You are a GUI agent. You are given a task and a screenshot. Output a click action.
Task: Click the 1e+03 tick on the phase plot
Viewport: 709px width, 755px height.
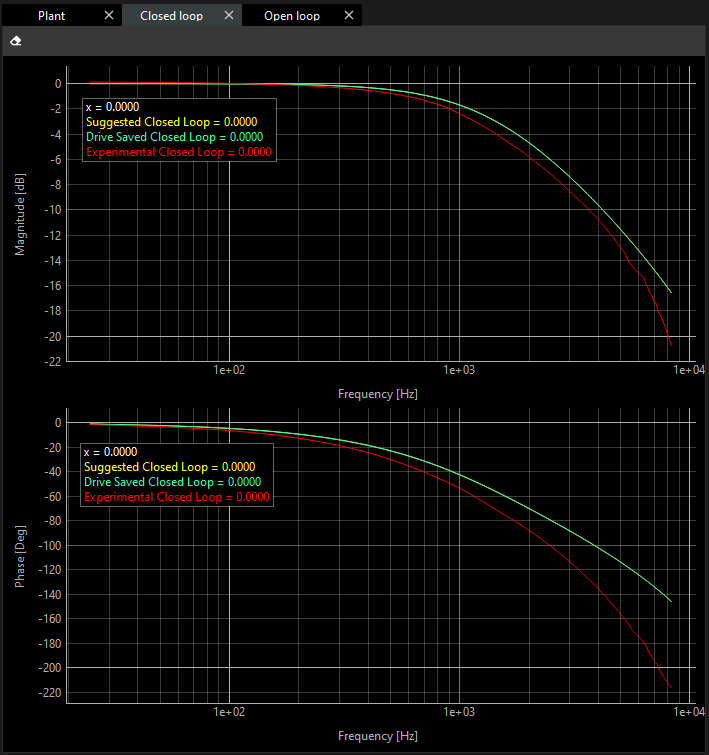click(x=458, y=712)
